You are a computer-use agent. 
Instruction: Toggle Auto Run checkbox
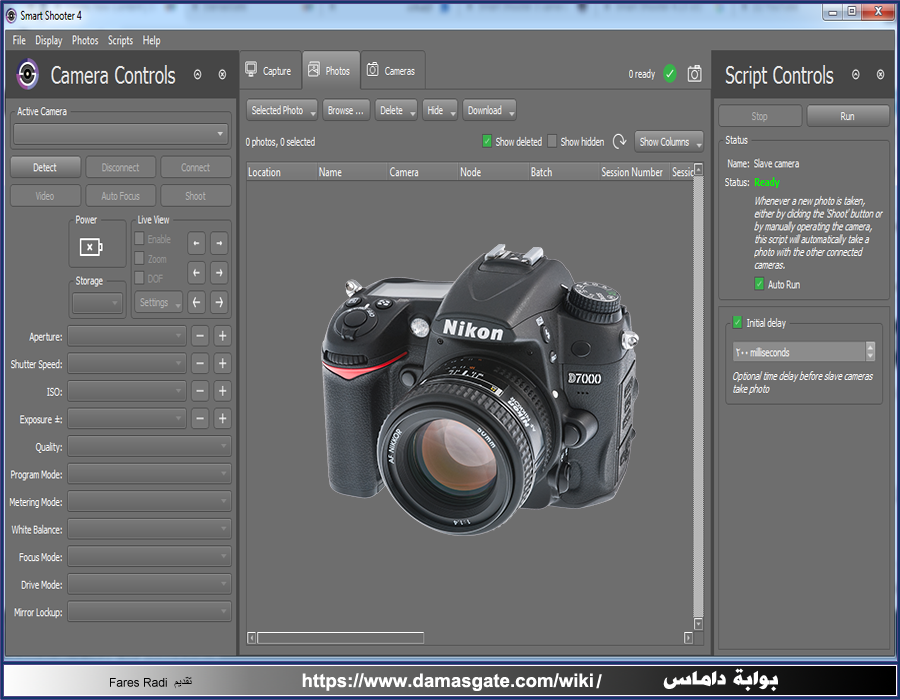[x=759, y=284]
